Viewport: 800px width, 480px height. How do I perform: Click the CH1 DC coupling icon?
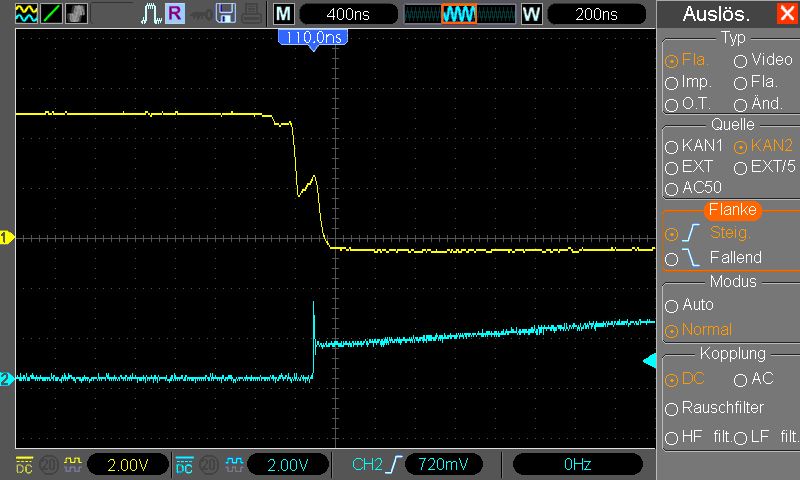click(24, 465)
